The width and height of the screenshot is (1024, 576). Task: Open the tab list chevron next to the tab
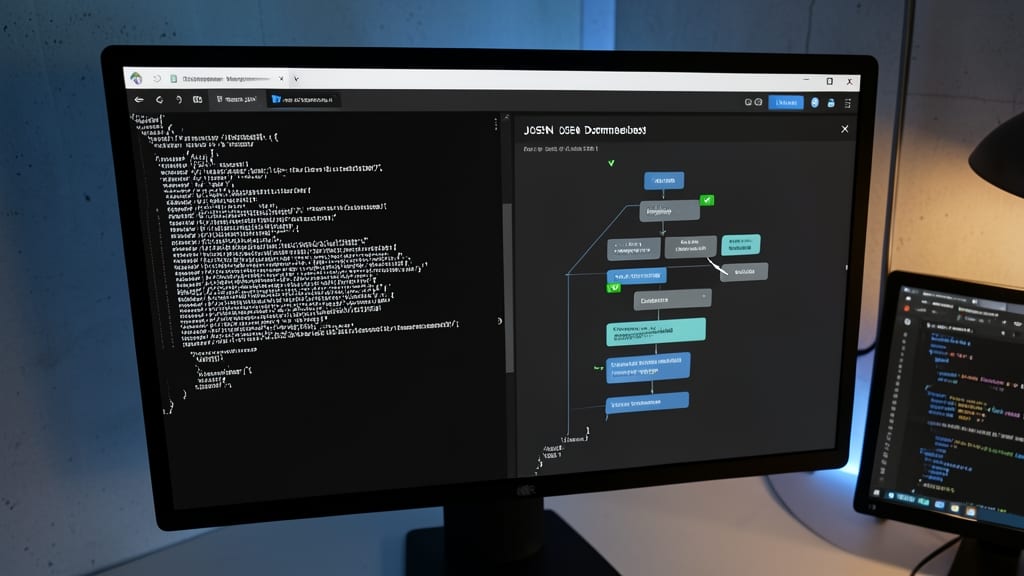[296, 79]
